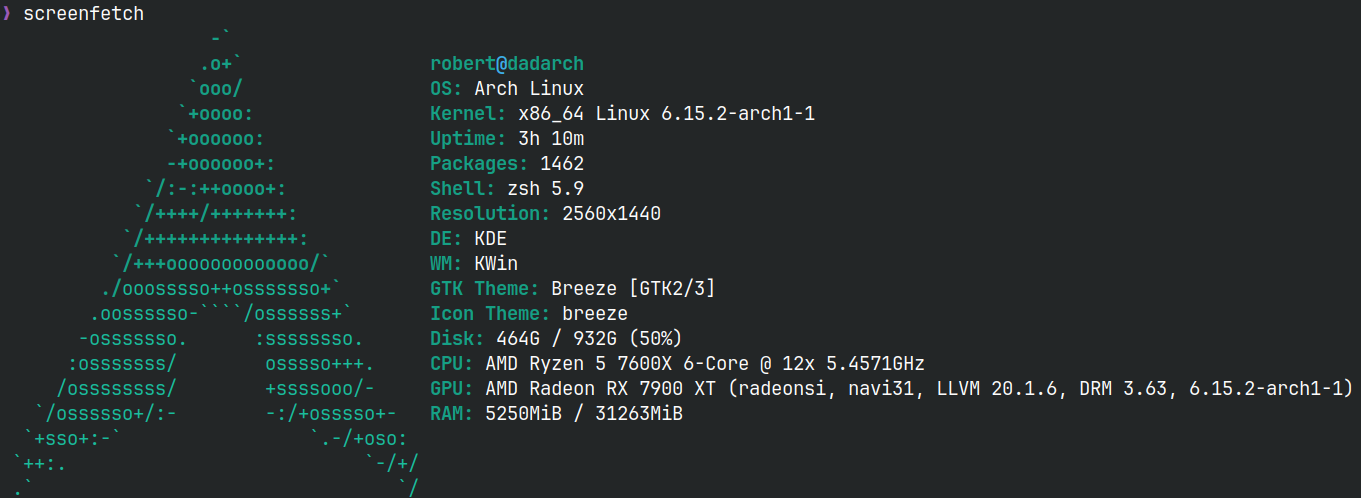1361x498 pixels.
Task: Click the Arch Linux OS value
Action: (x=528, y=88)
